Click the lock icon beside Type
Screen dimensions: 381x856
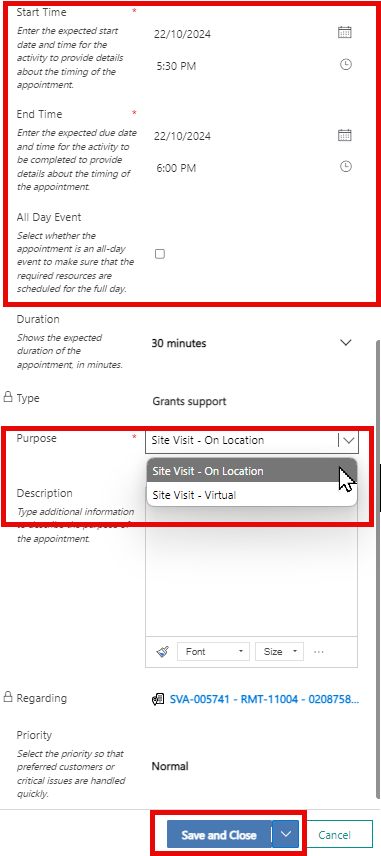click(x=8, y=397)
